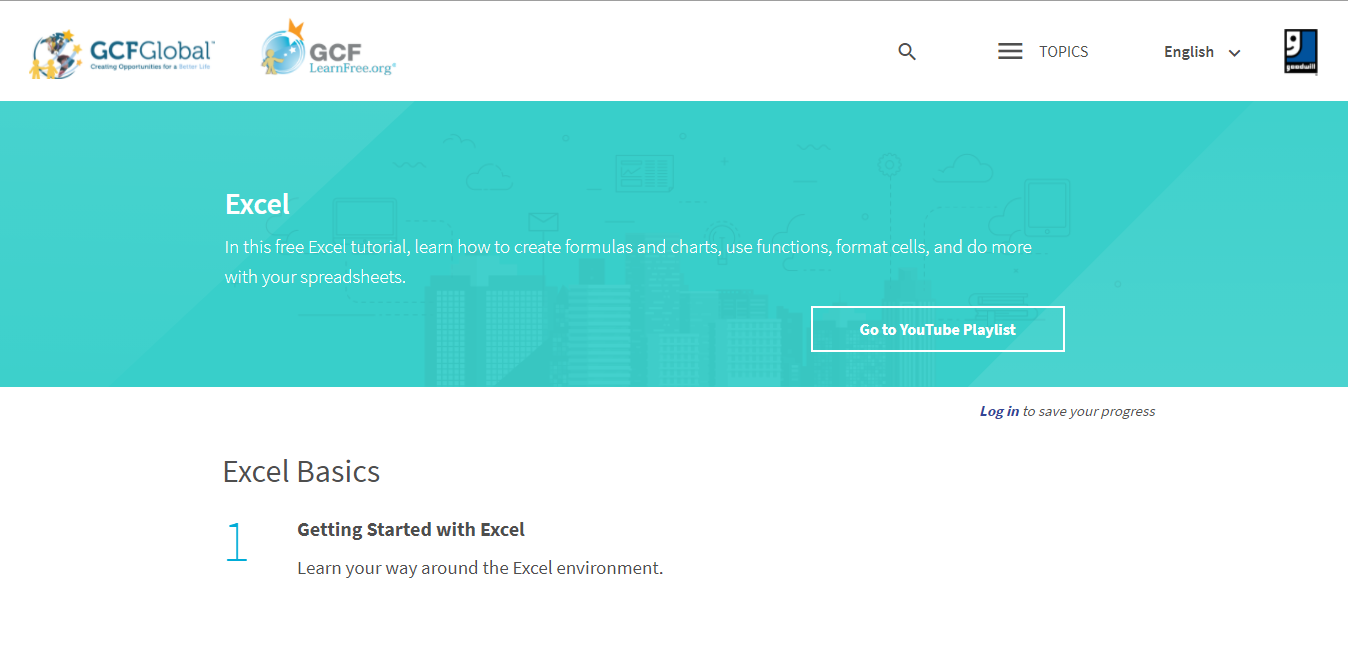Click the blue lesson number 1
This screenshot has height=657, width=1348.
point(236,542)
